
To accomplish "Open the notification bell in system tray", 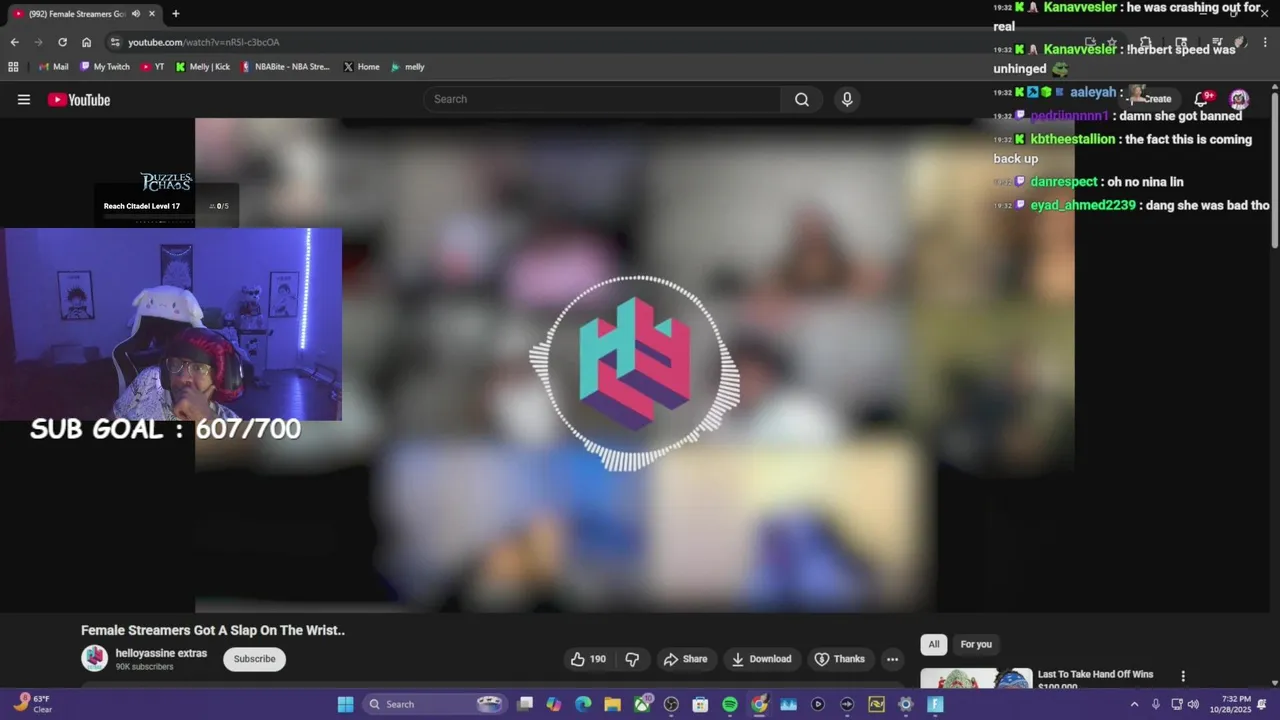I will pyautogui.click(x=1262, y=704).
